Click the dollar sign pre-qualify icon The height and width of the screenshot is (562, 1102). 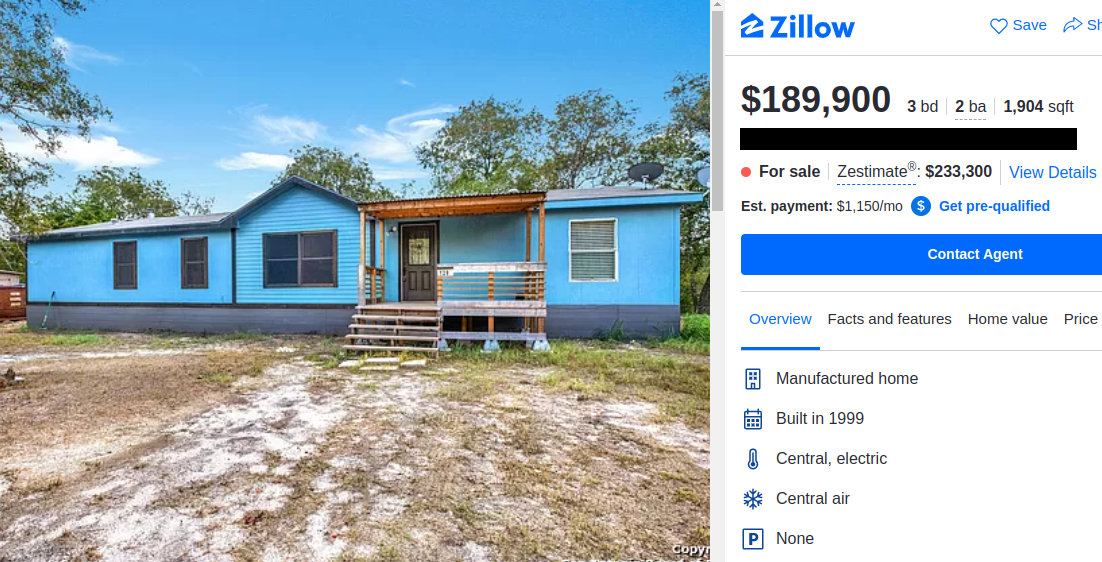pos(921,206)
